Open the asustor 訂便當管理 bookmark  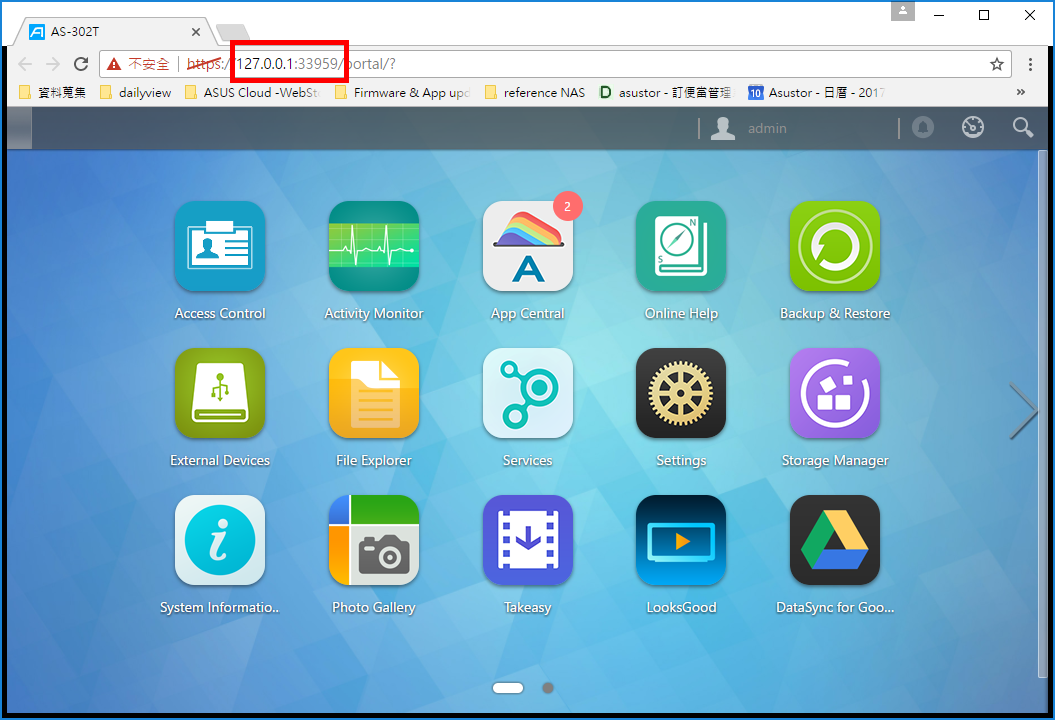pyautogui.click(x=665, y=92)
